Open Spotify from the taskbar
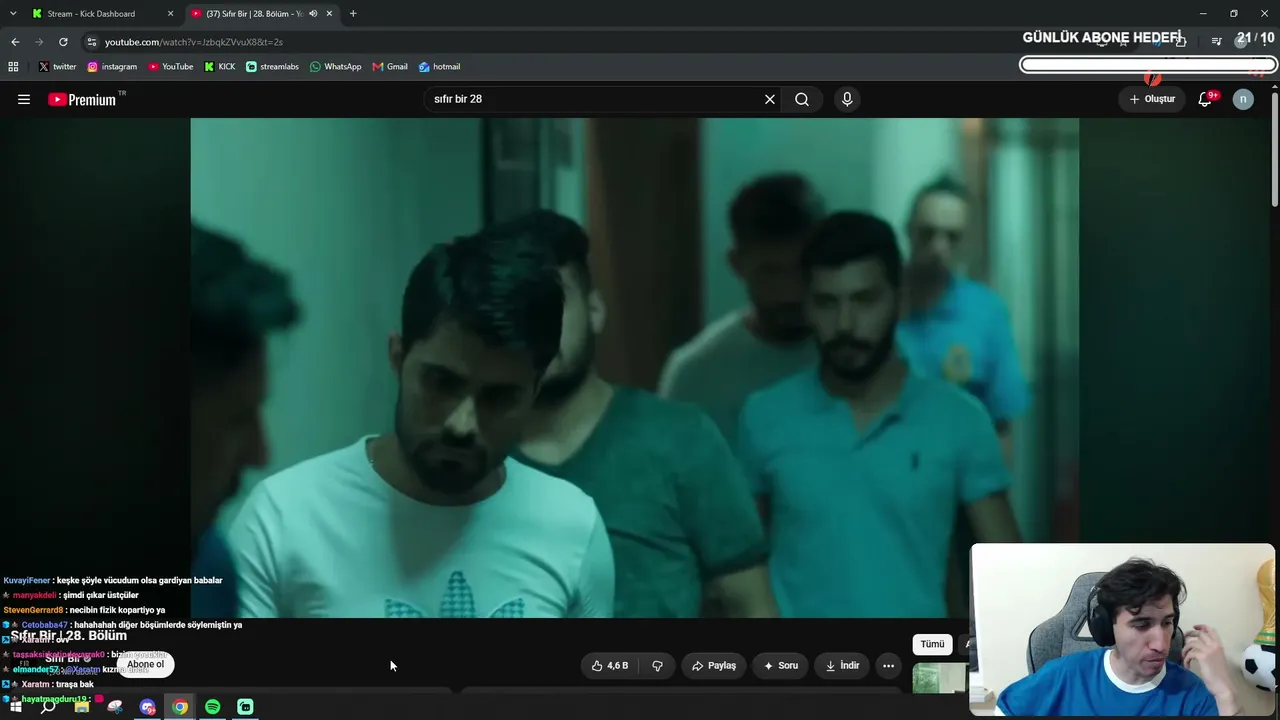This screenshot has height=720, width=1280. [x=213, y=707]
